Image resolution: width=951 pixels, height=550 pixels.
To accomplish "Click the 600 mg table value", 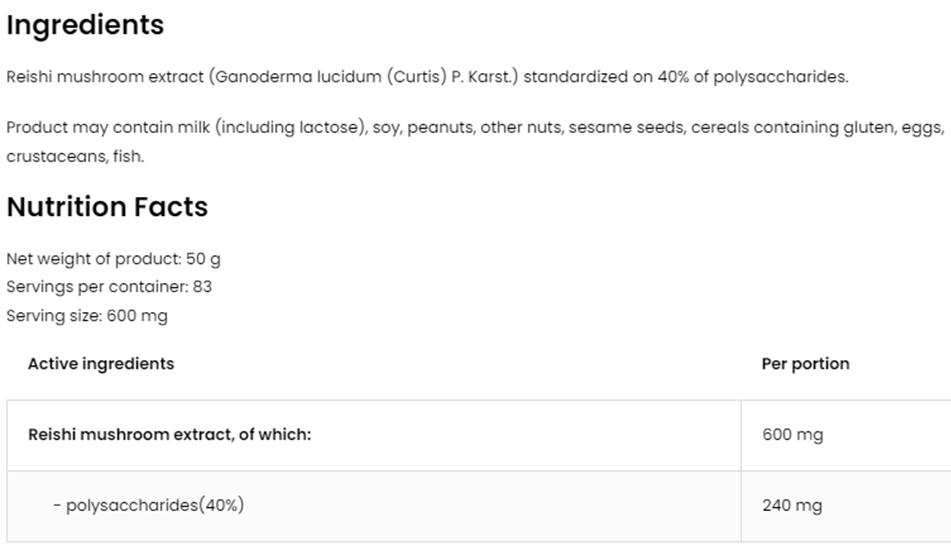I will pos(792,435).
